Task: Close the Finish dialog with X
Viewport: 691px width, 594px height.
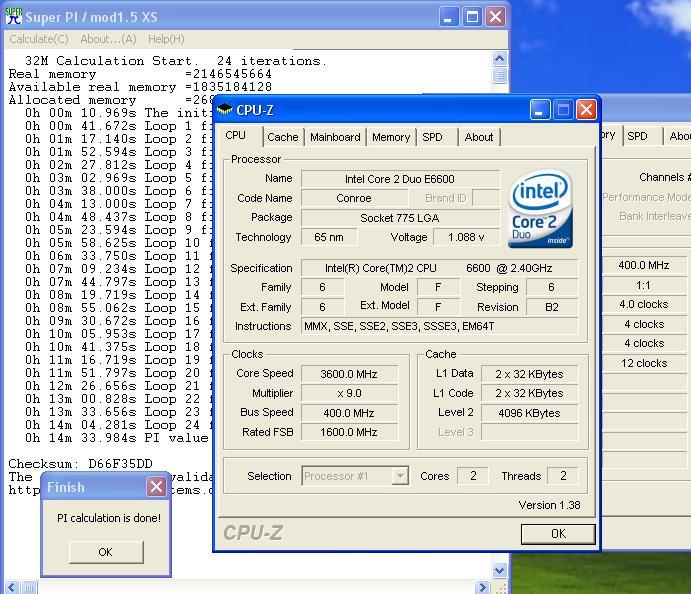Action: pos(156,487)
